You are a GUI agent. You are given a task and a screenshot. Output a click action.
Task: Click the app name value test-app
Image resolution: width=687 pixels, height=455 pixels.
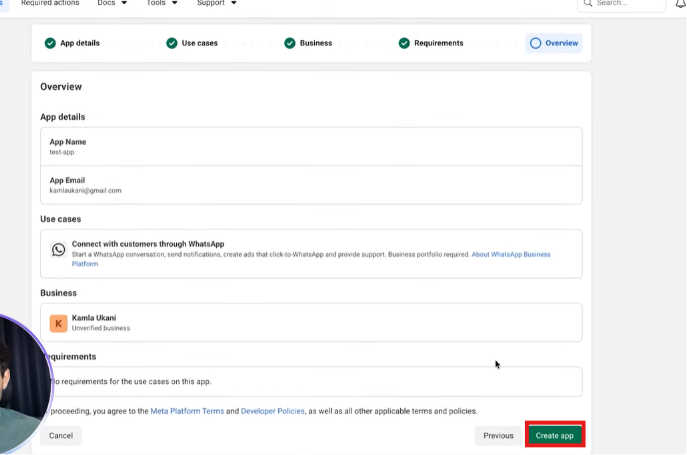point(62,152)
